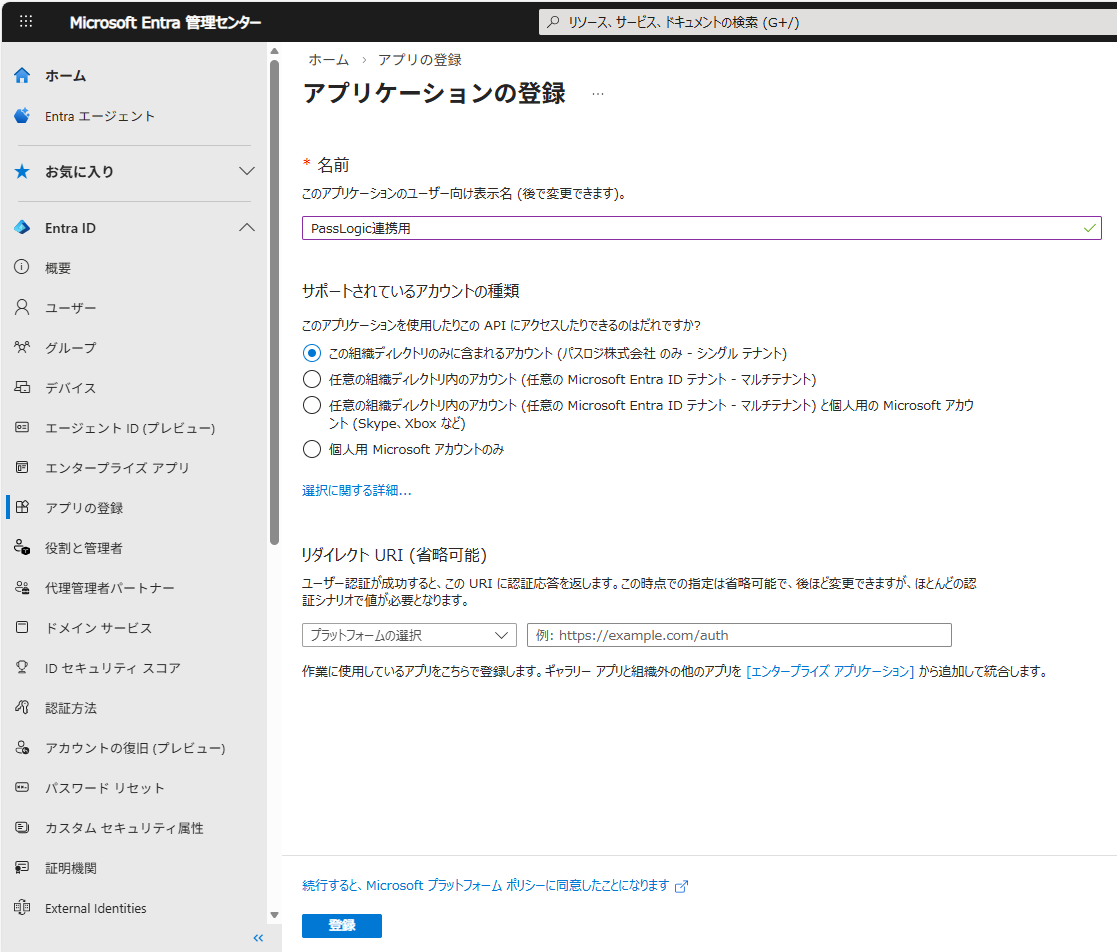Open 証明機関 menu item

coord(71,868)
